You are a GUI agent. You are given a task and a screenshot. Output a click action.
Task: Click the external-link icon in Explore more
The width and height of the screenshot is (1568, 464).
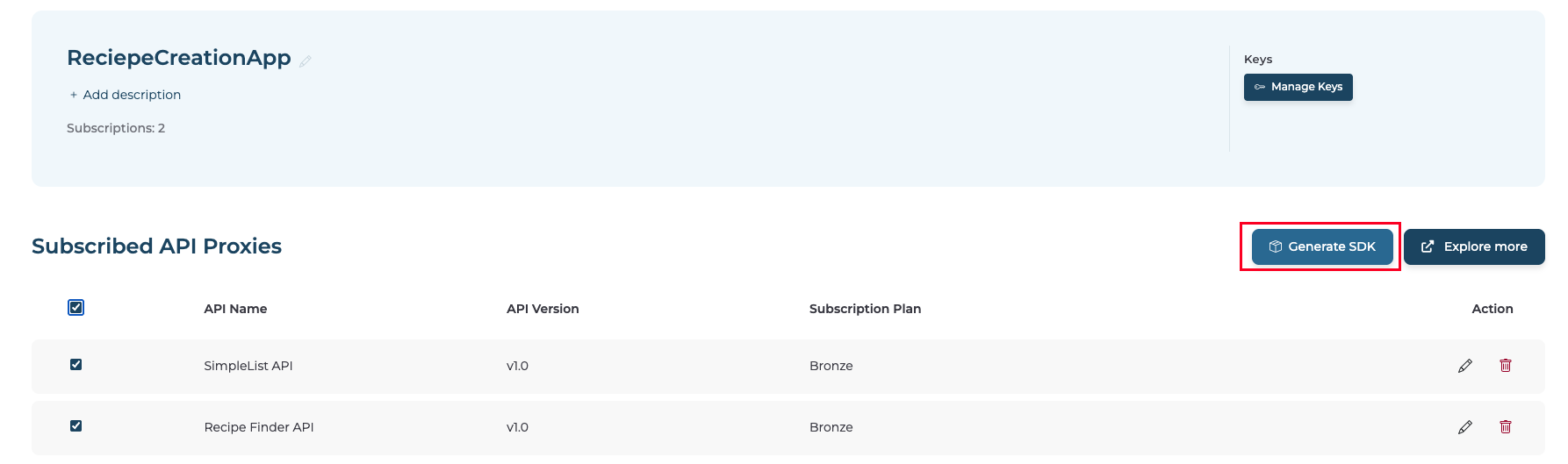pyautogui.click(x=1428, y=246)
